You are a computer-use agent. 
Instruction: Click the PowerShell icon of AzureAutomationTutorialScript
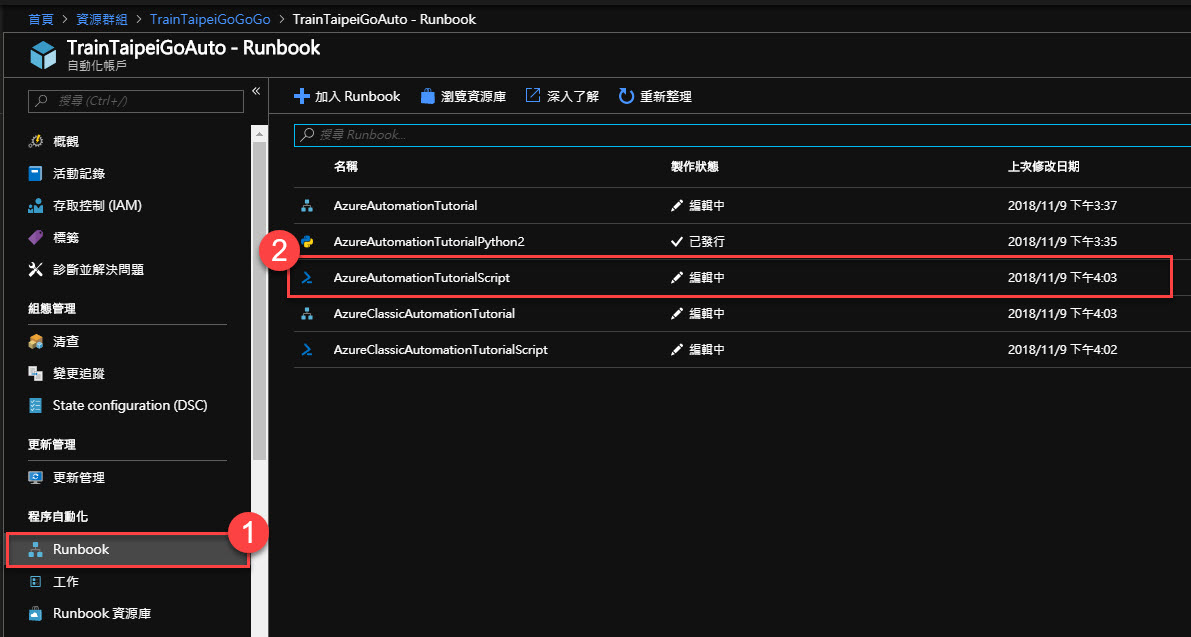[x=307, y=278]
